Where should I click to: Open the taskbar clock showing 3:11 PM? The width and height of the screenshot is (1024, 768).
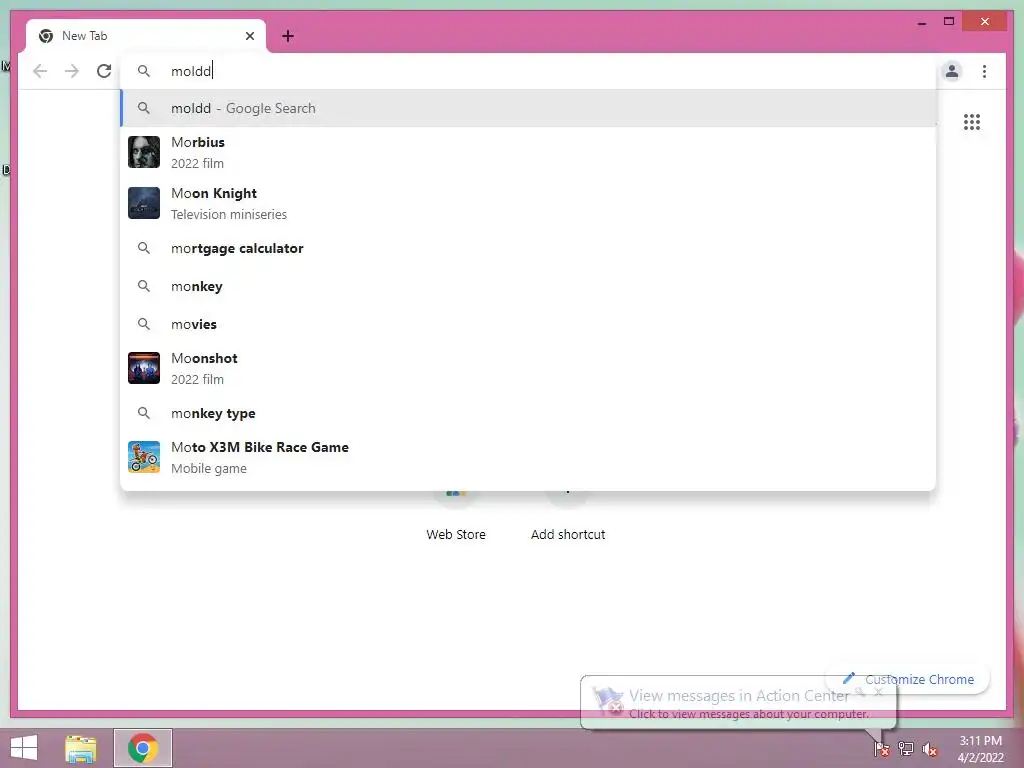point(980,749)
